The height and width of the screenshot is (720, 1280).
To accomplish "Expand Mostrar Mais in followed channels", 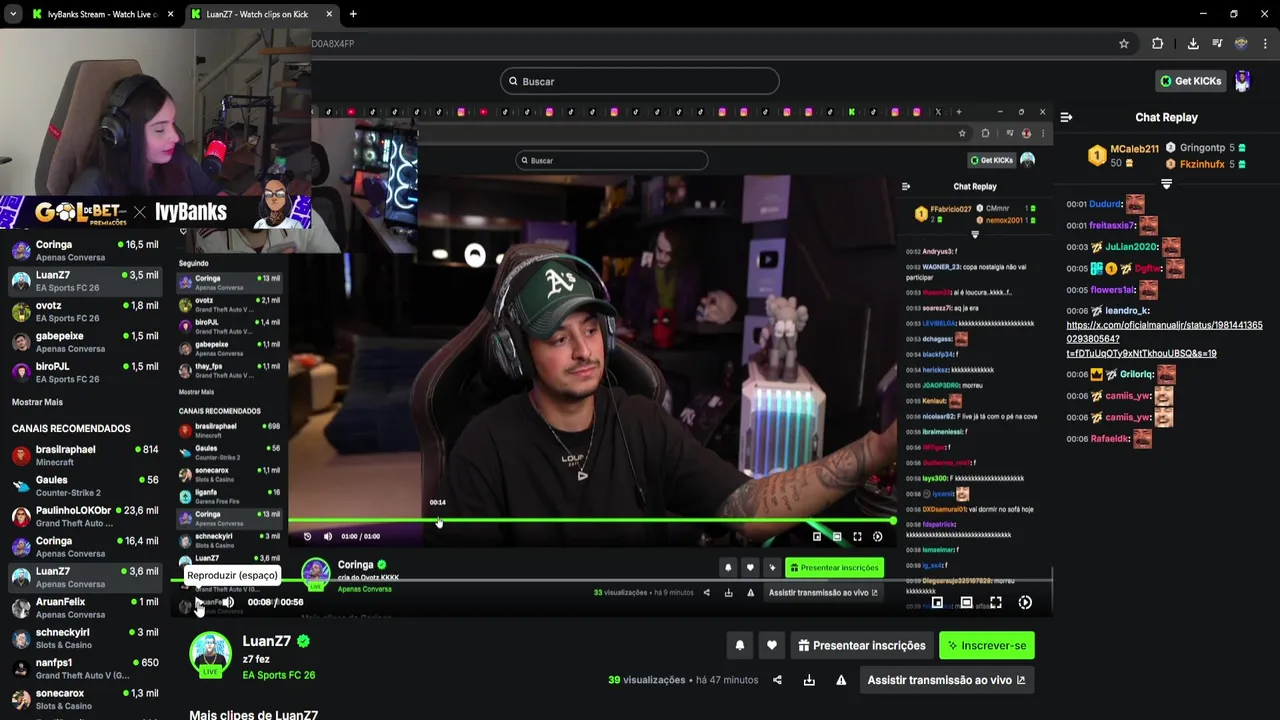I will [x=37, y=402].
